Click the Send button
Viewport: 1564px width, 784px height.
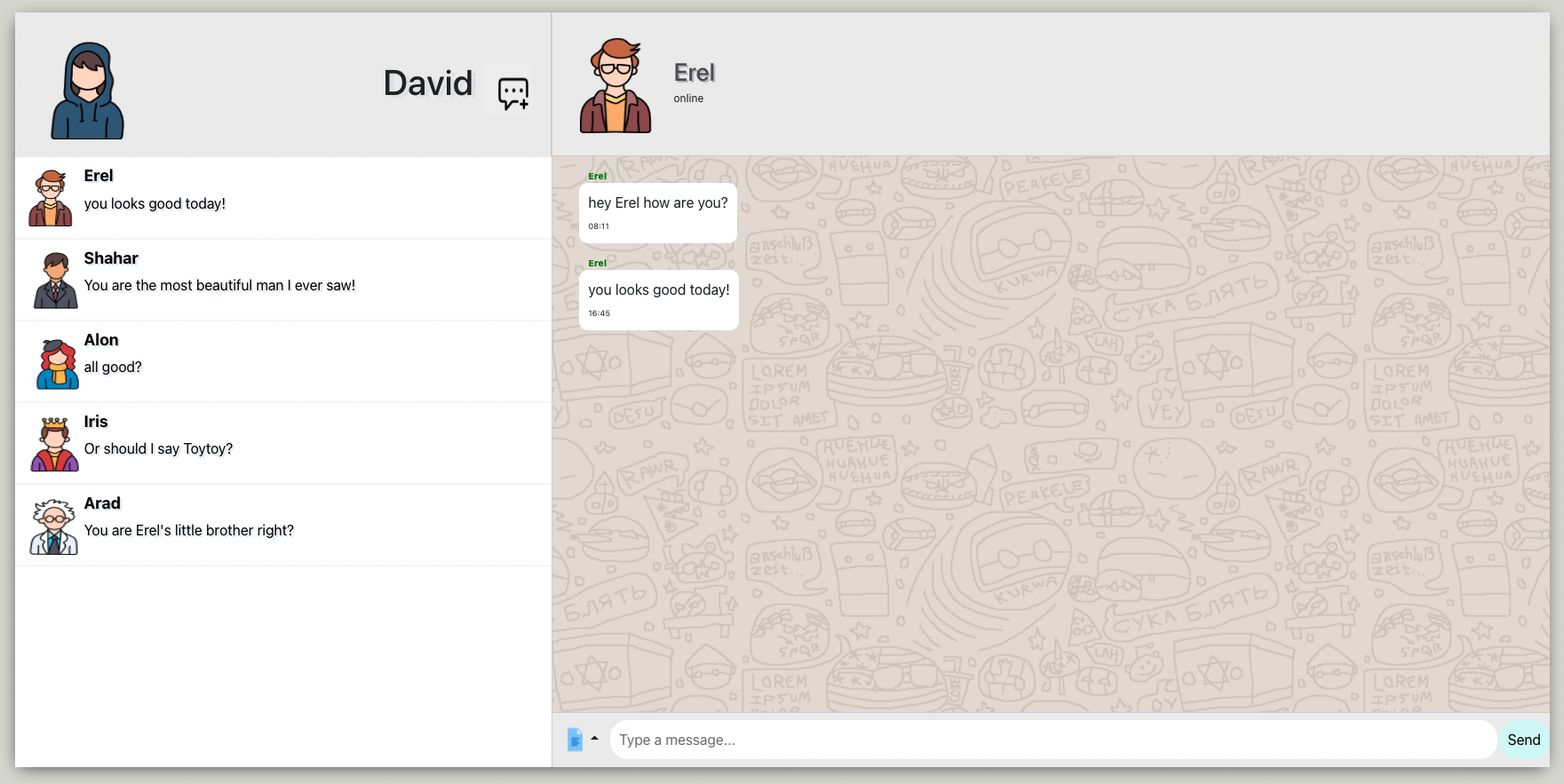(x=1523, y=739)
